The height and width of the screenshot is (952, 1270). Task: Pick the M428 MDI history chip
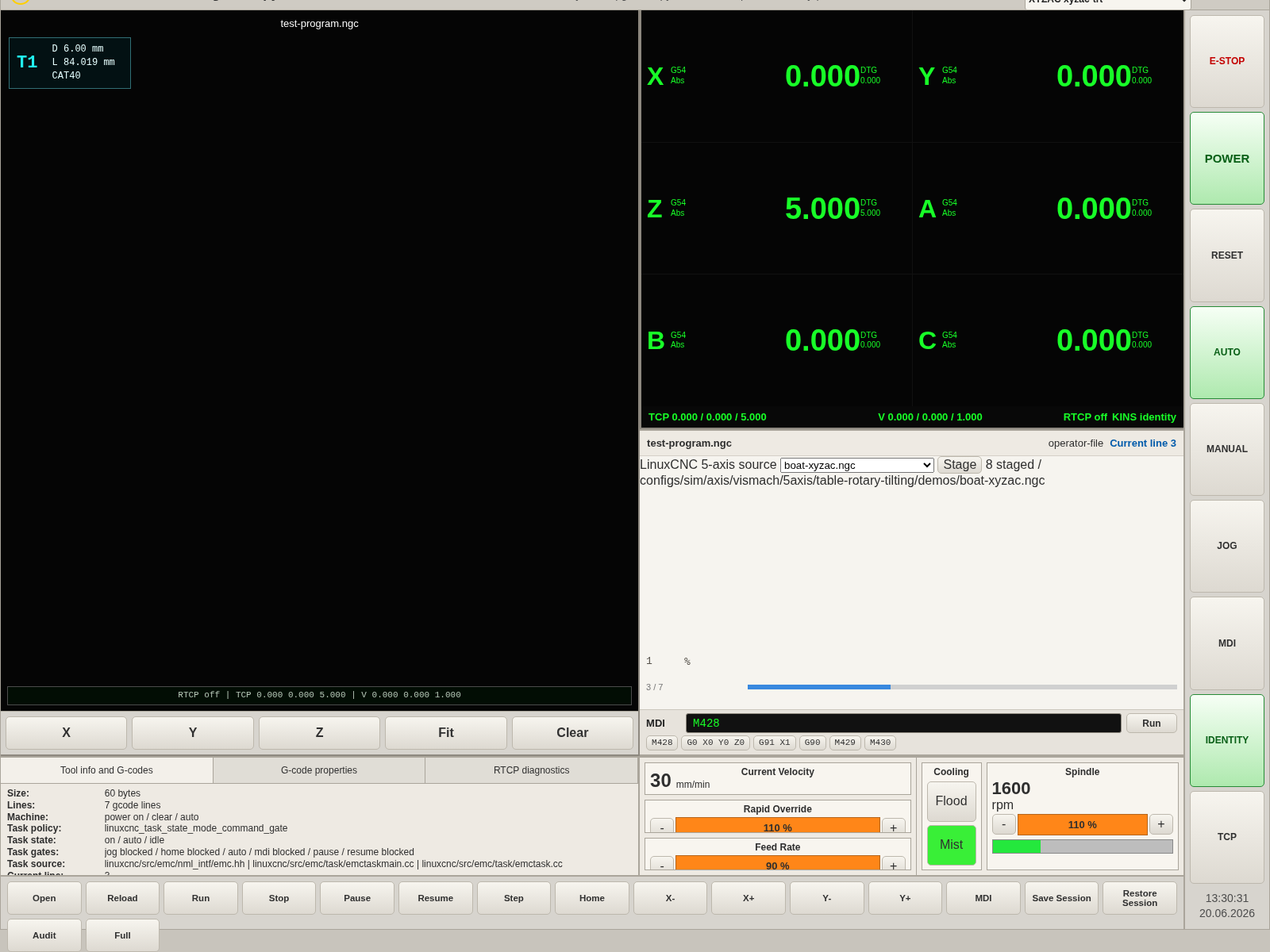662,743
